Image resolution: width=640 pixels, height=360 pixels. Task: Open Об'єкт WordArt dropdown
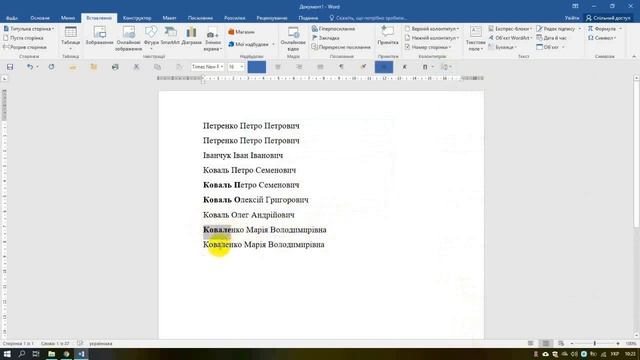511,38
